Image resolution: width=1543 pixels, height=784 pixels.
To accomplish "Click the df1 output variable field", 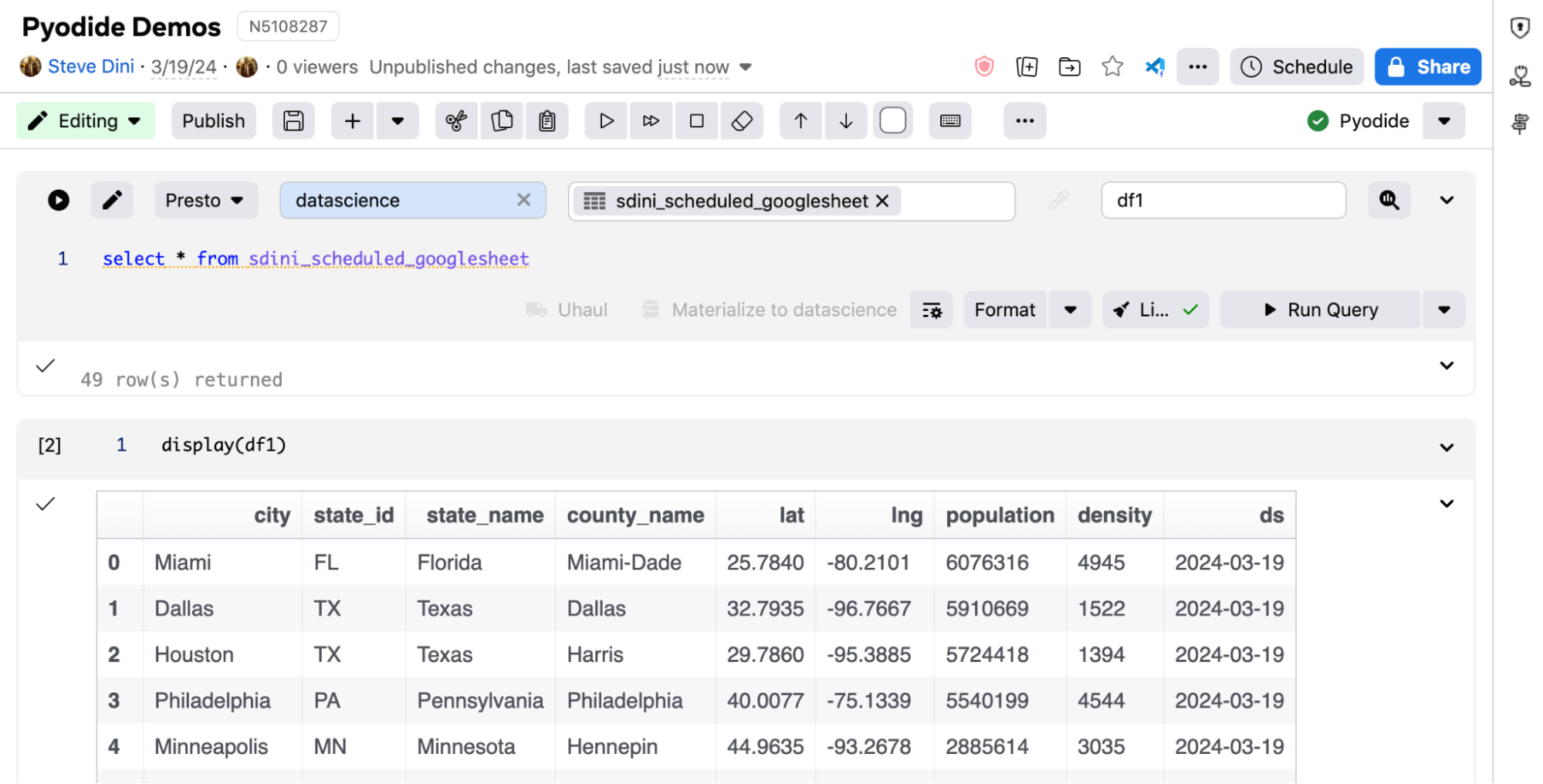I will (1223, 201).
